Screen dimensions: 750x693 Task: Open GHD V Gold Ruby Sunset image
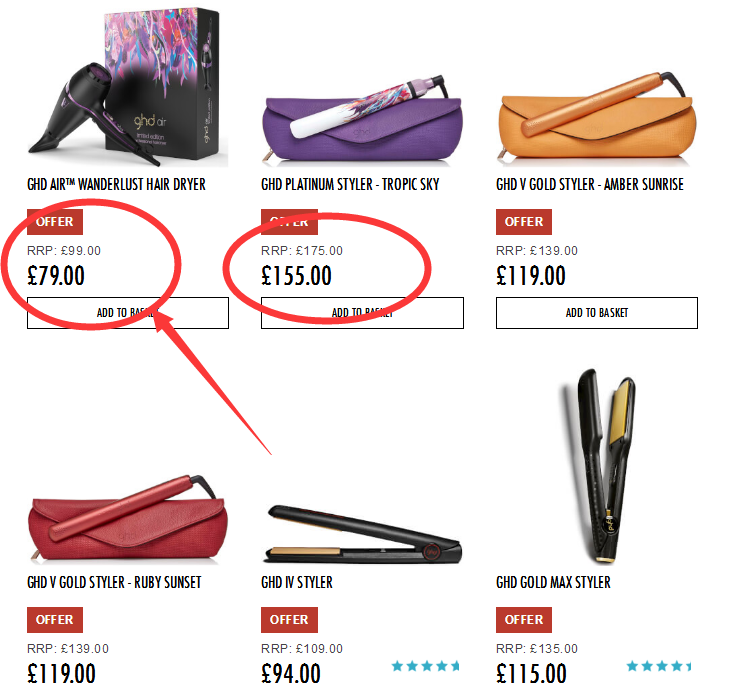[x=128, y=519]
